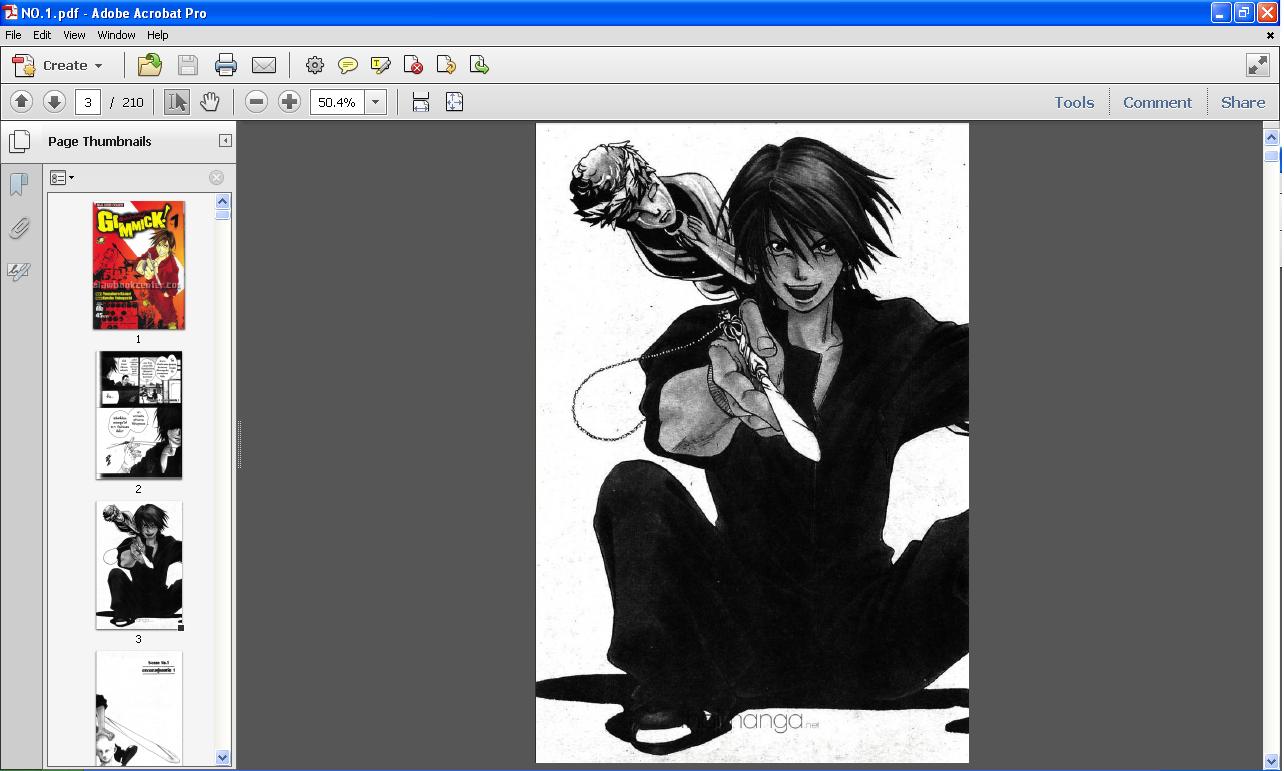Open the Create dropdown menu
This screenshot has height=771, width=1284.
[x=57, y=65]
